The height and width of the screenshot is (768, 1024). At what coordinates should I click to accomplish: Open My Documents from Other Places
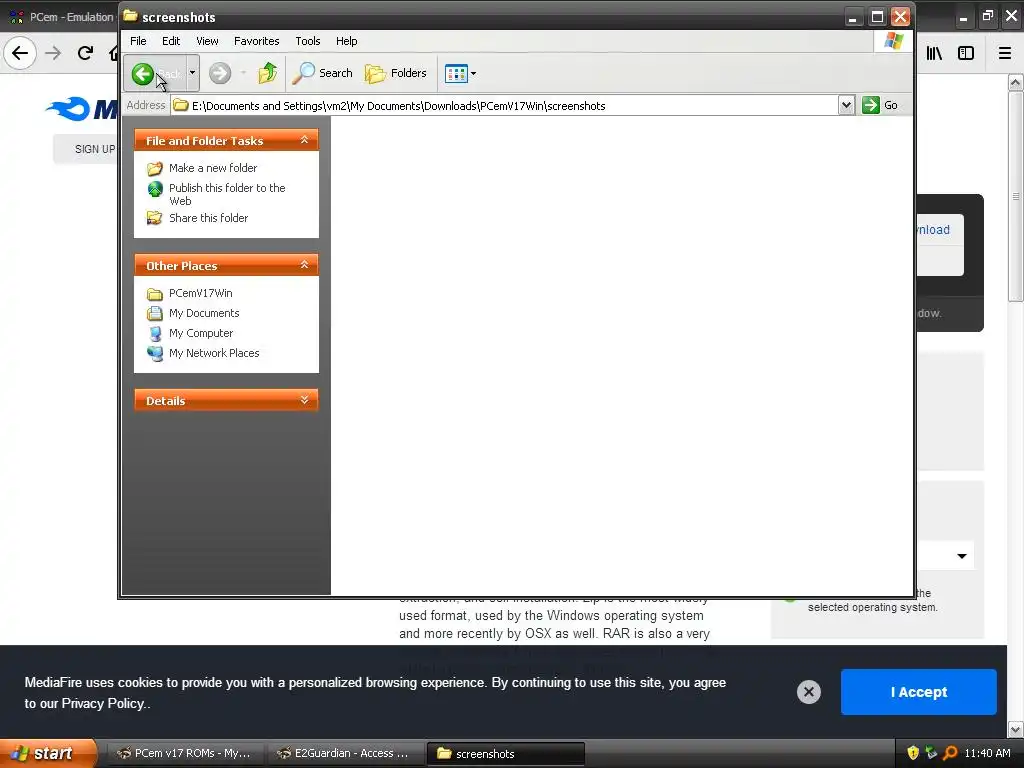coord(204,313)
